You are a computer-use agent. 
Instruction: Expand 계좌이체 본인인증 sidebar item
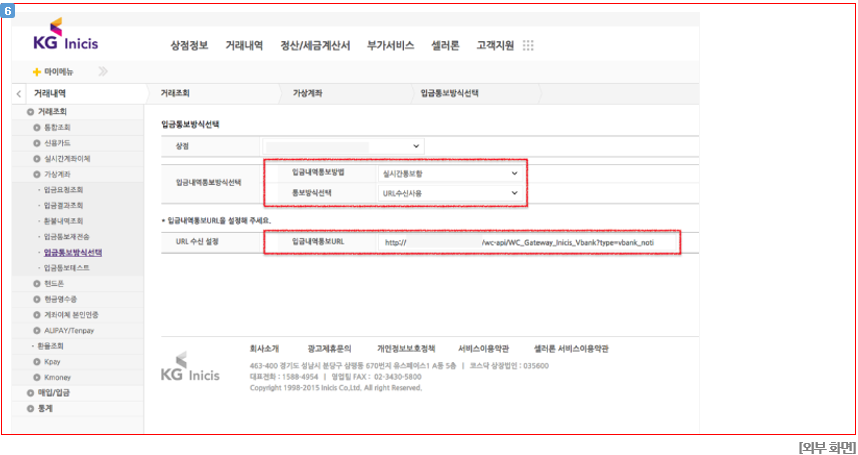(37, 315)
